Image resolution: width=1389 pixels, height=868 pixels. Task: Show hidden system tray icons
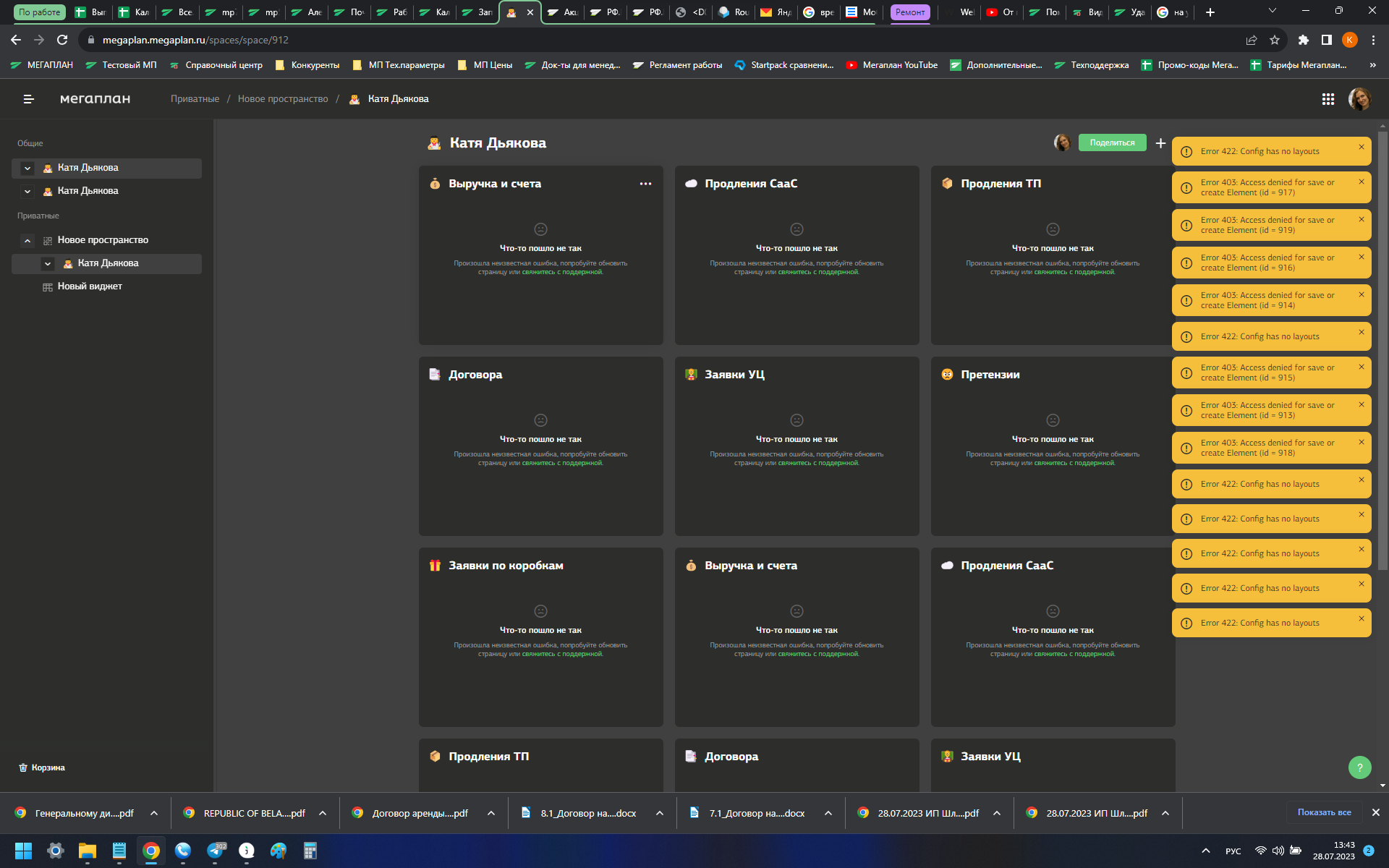[1205, 851]
